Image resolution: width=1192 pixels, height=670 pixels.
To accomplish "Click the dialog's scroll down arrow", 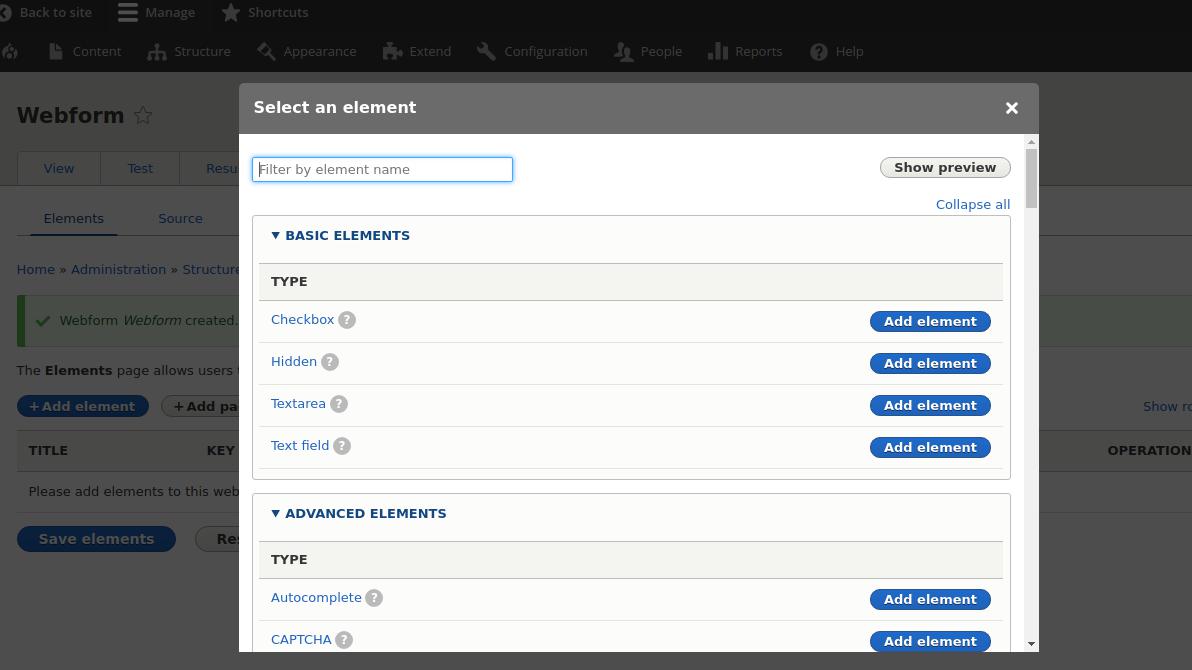I will (x=1031, y=644).
